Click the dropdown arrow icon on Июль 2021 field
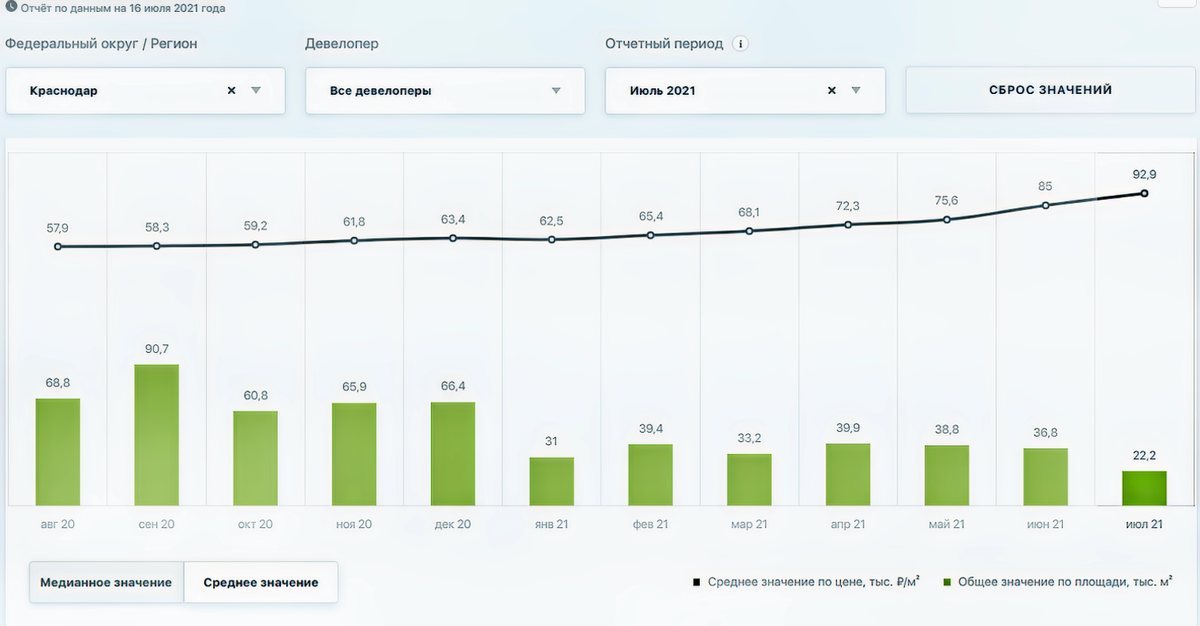The image size is (1200, 626). point(856,90)
